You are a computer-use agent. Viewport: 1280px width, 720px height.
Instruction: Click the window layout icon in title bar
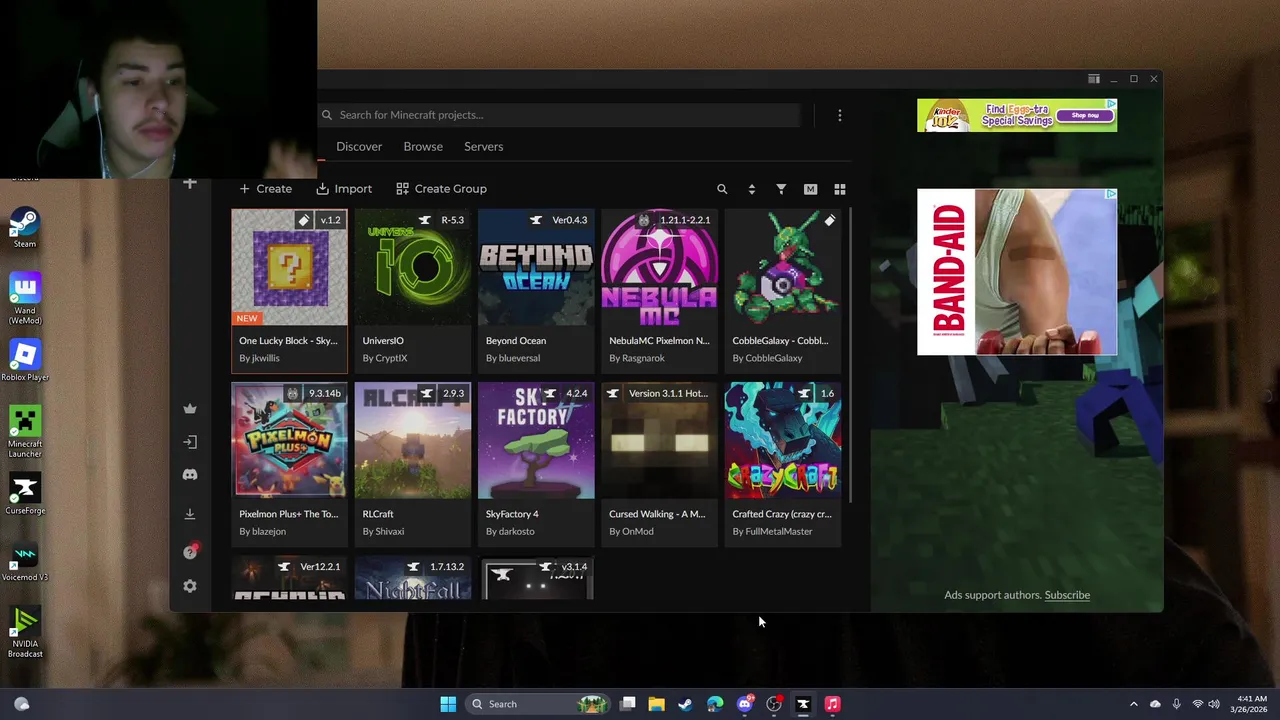click(x=1094, y=79)
